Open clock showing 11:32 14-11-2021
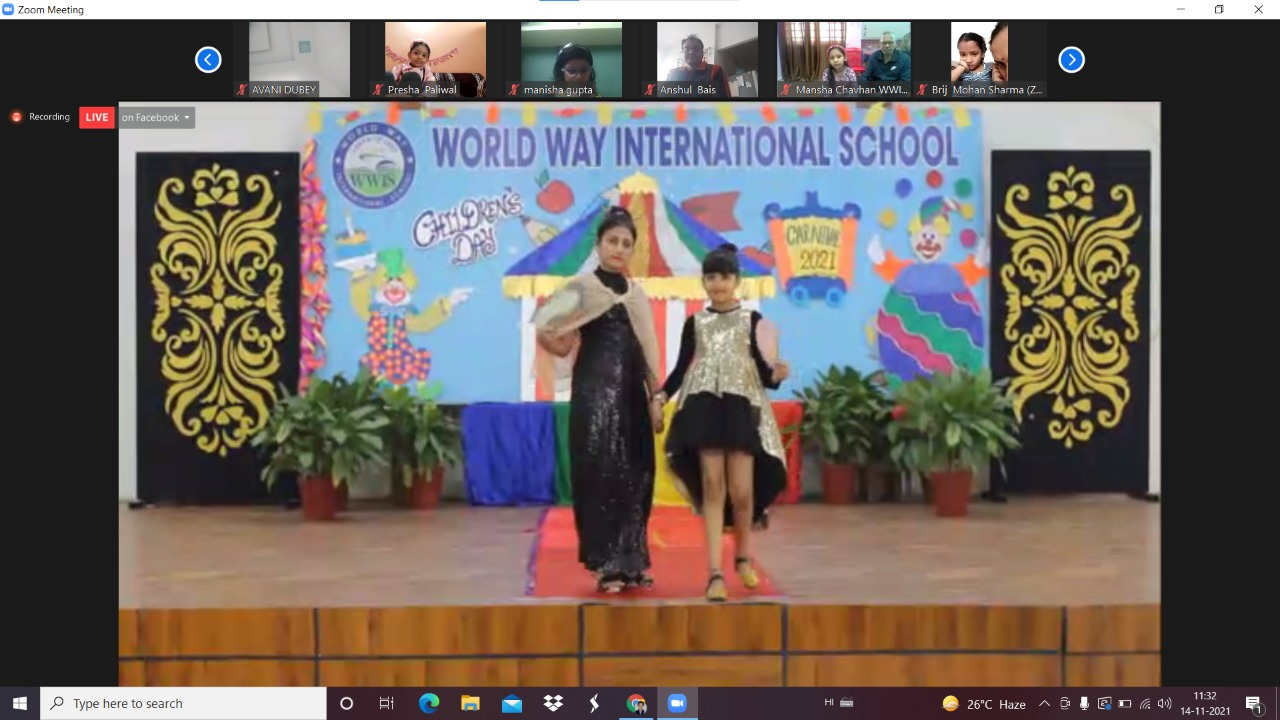The height and width of the screenshot is (720, 1280). (1205, 703)
